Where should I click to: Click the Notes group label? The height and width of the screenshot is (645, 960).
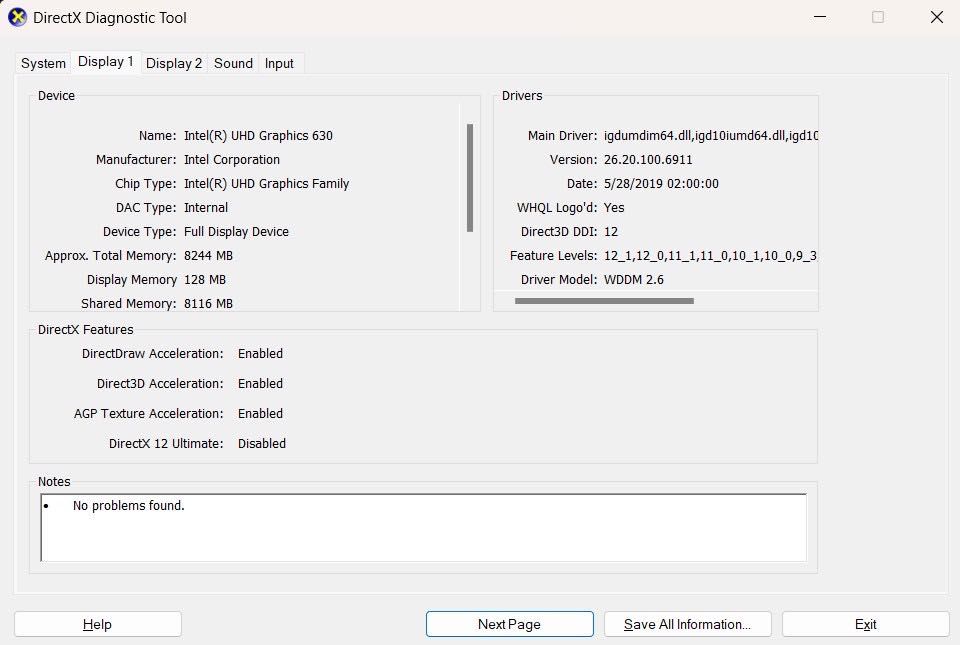(54, 482)
